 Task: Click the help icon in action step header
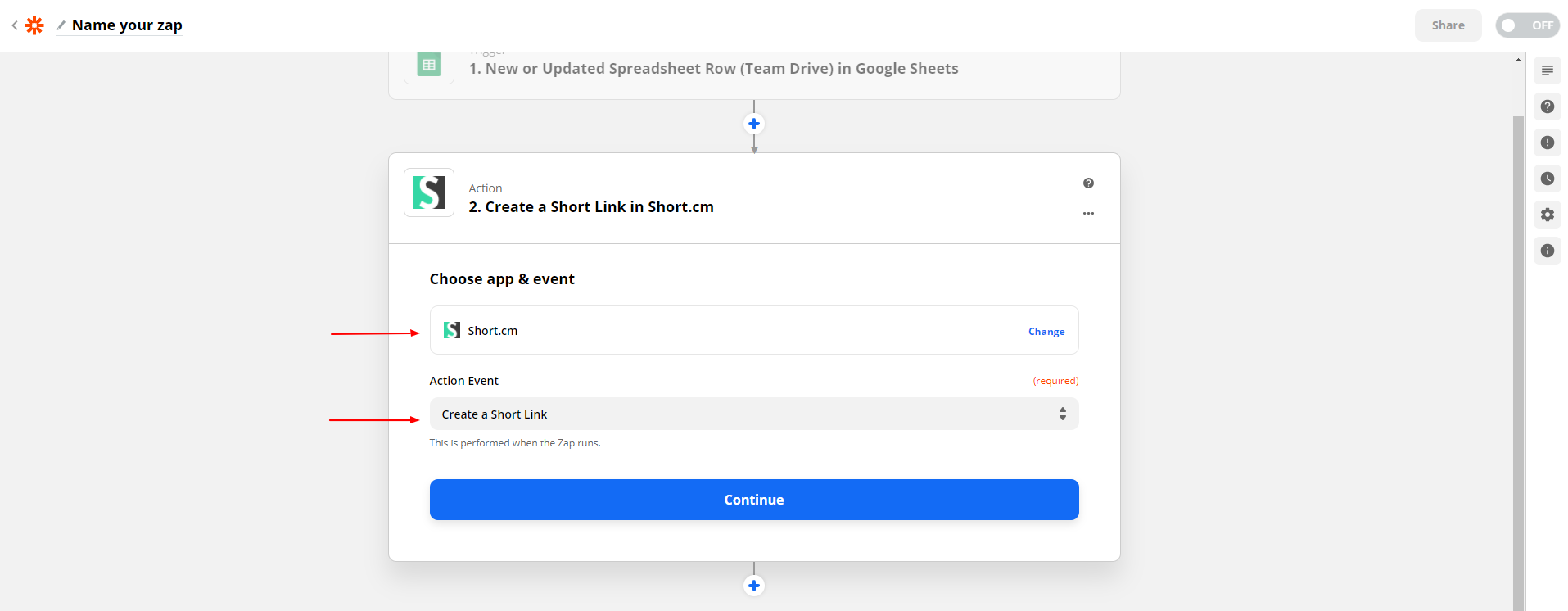(x=1088, y=183)
